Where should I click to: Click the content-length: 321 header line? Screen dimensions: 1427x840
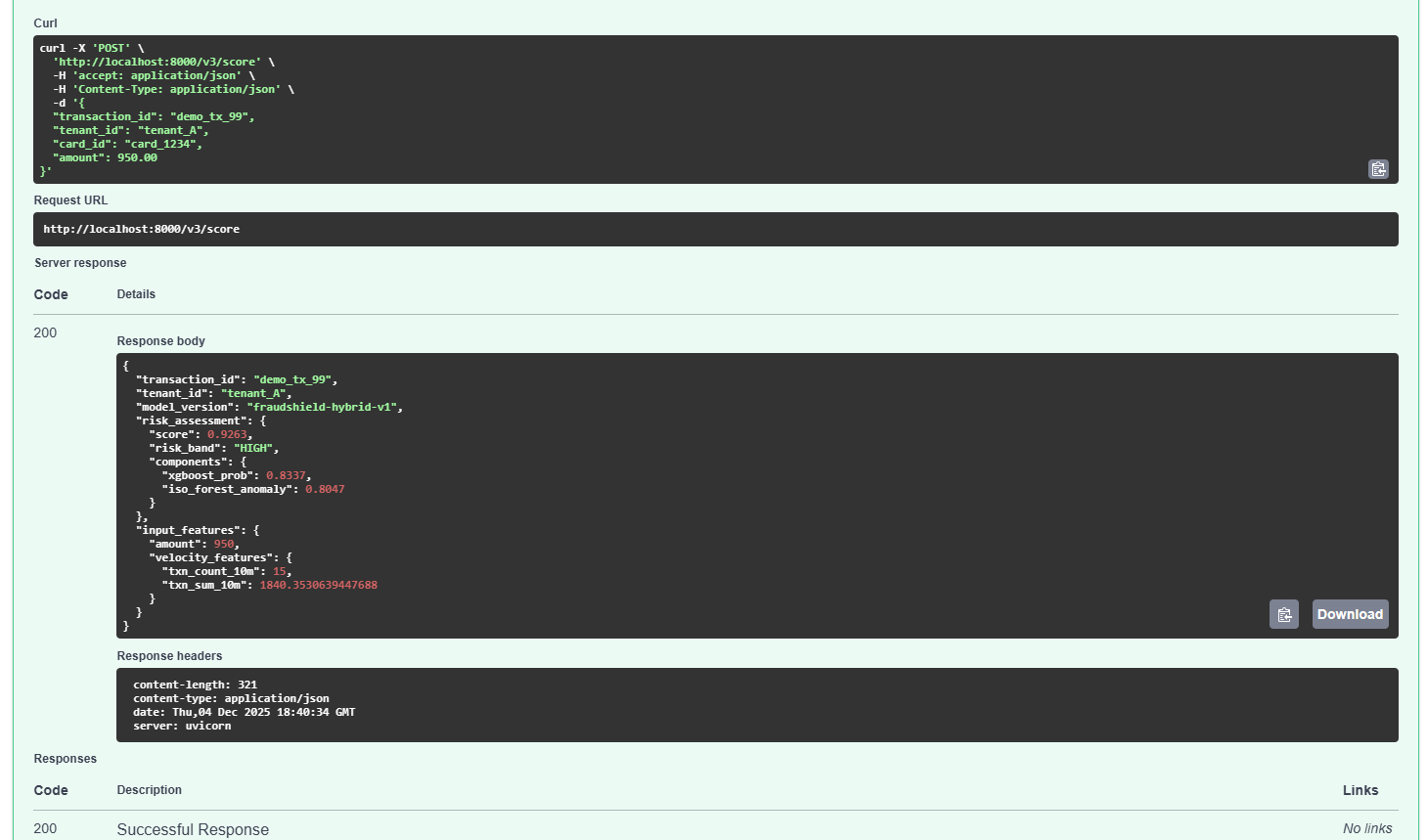pyautogui.click(x=196, y=685)
